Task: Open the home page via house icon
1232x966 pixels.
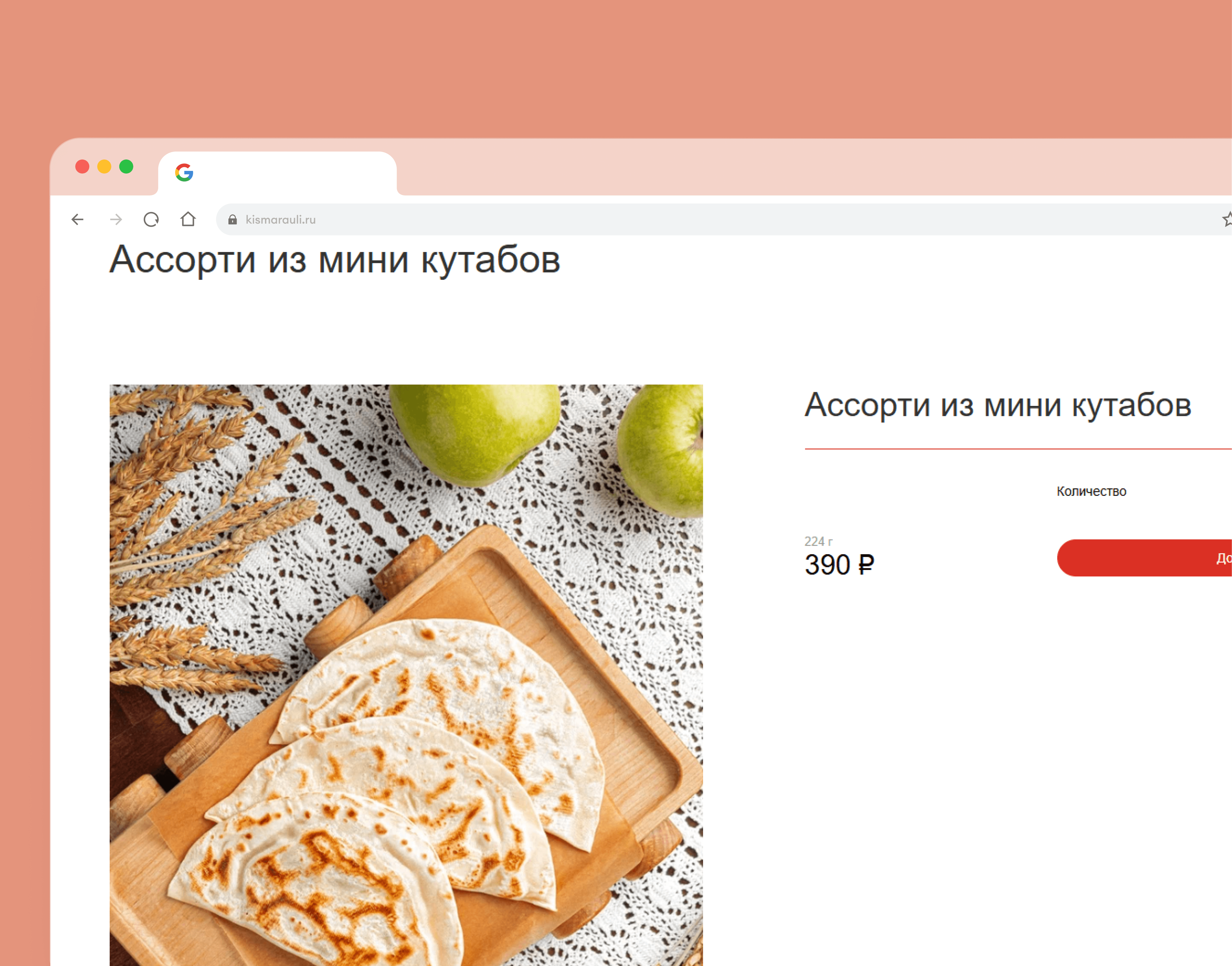Action: point(188,219)
